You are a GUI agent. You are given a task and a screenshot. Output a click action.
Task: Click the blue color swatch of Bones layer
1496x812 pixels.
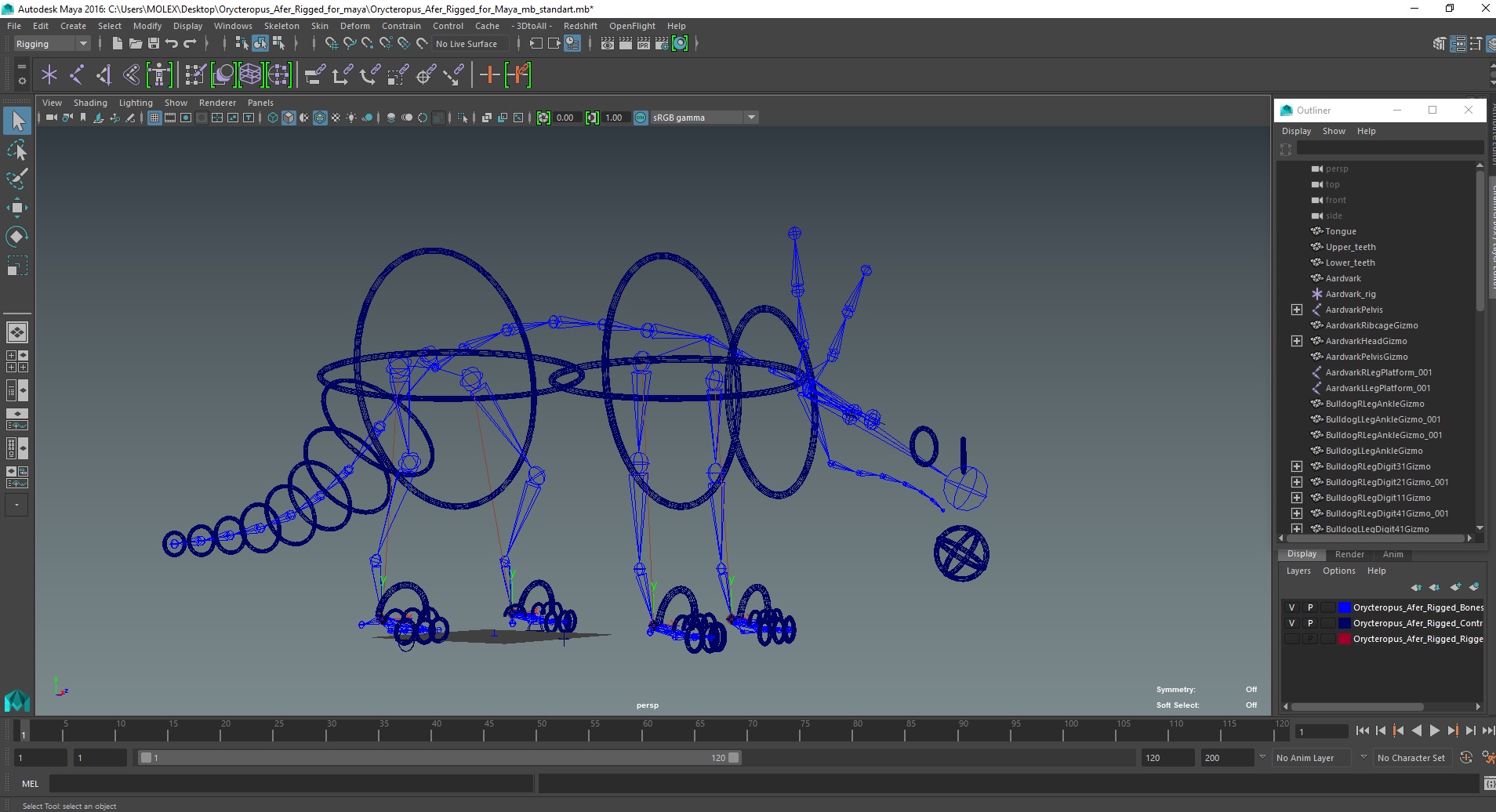(x=1344, y=607)
